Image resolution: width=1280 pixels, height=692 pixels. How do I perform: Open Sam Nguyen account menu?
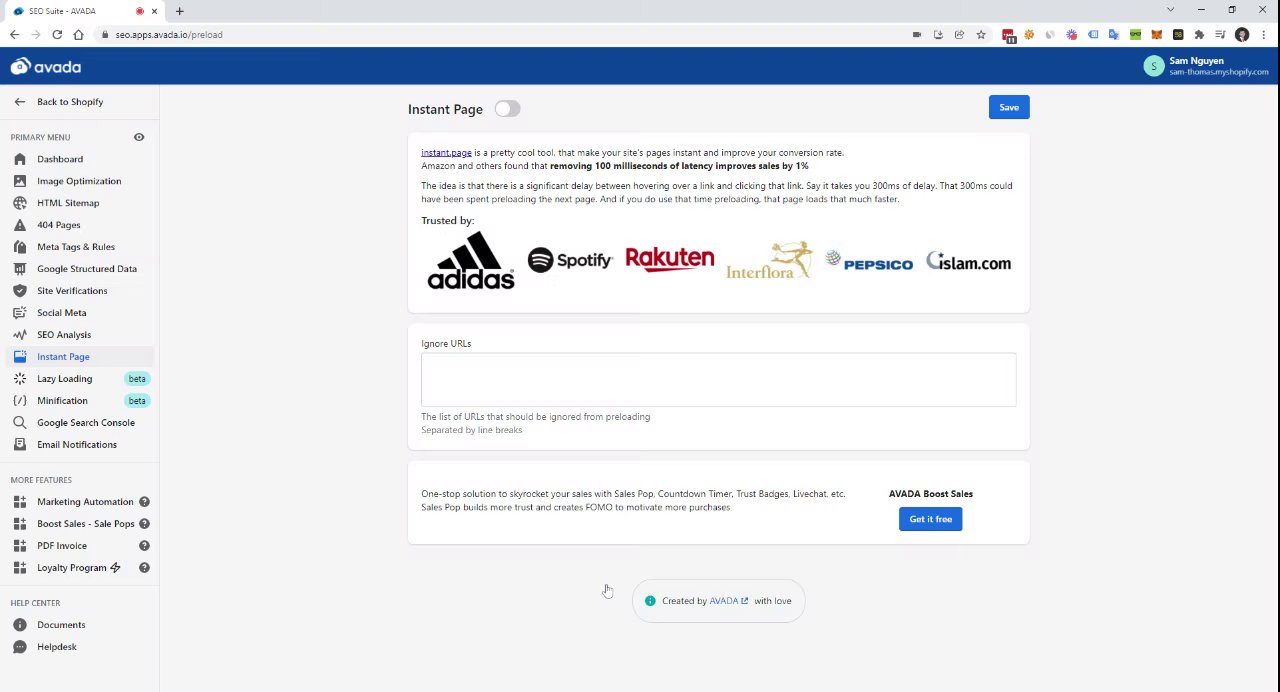point(1206,66)
